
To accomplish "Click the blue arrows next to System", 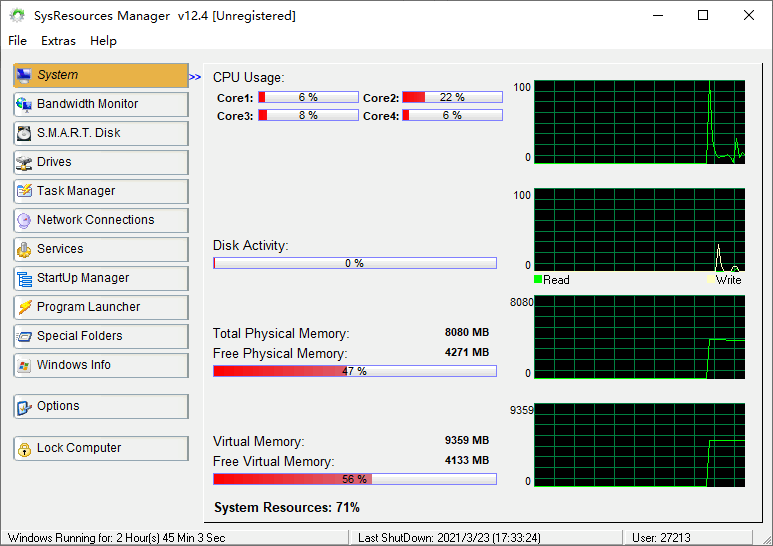I will click(x=195, y=75).
